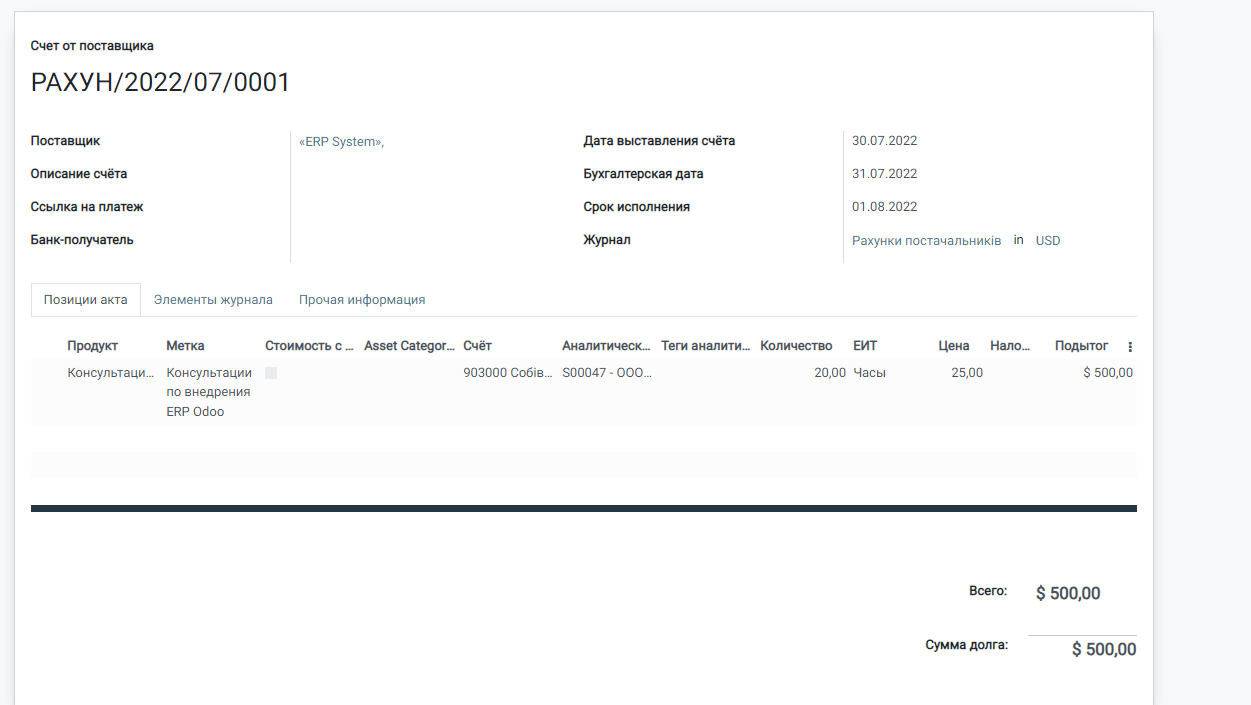
Task: Click the USD currency link
Action: (x=1047, y=241)
